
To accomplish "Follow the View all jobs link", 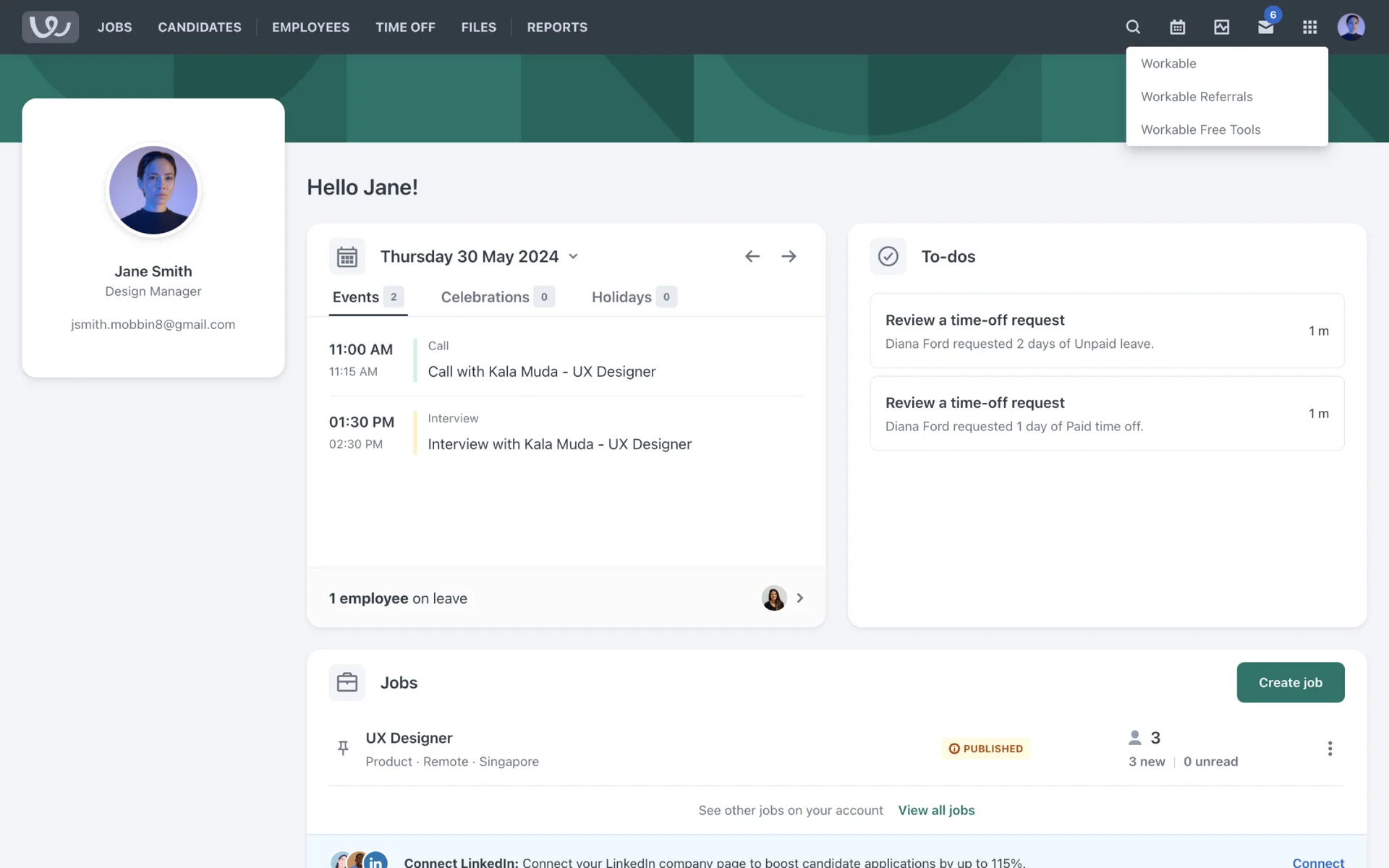I will click(x=936, y=810).
